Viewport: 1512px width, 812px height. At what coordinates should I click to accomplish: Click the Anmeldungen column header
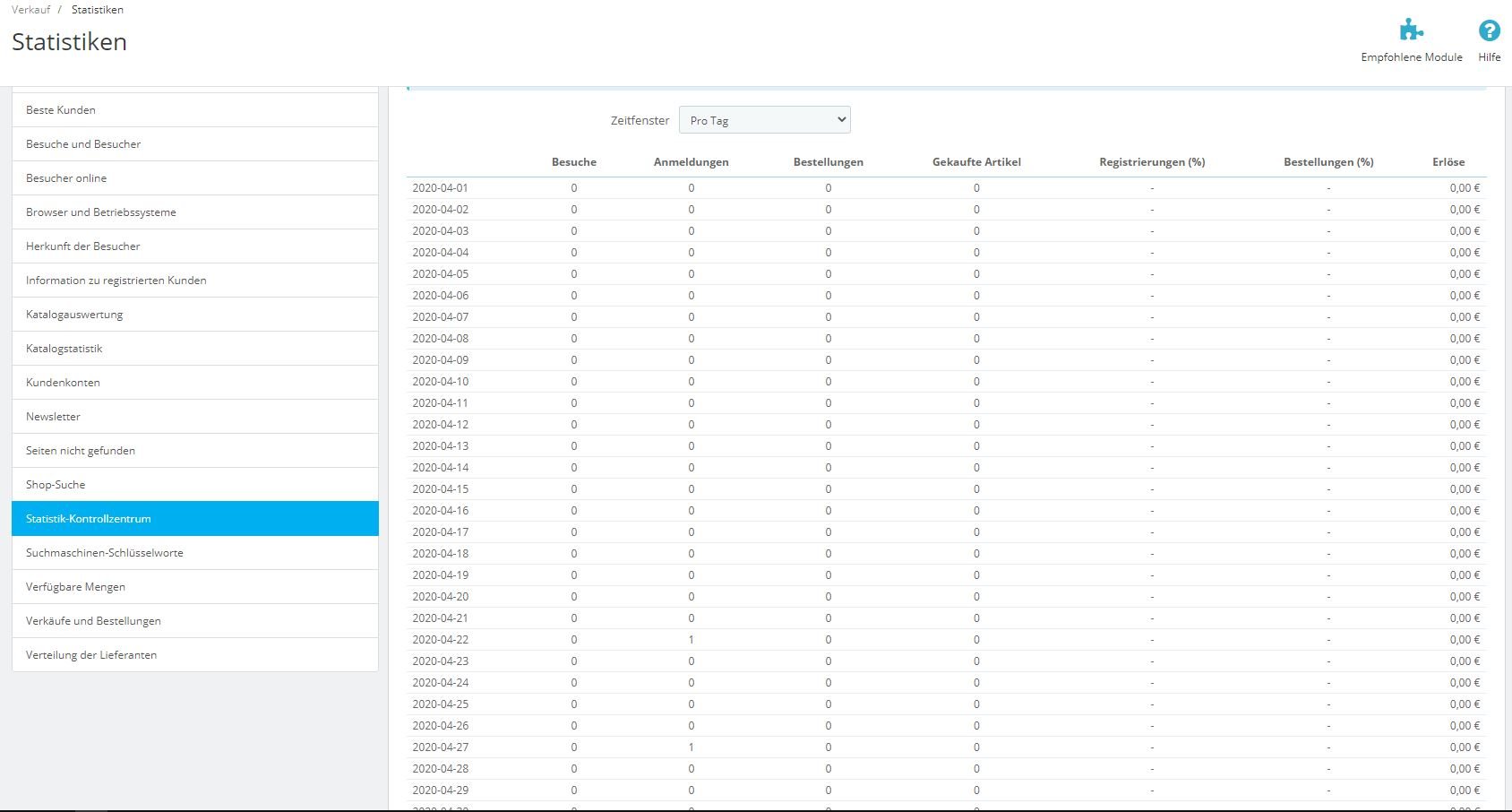tap(692, 162)
